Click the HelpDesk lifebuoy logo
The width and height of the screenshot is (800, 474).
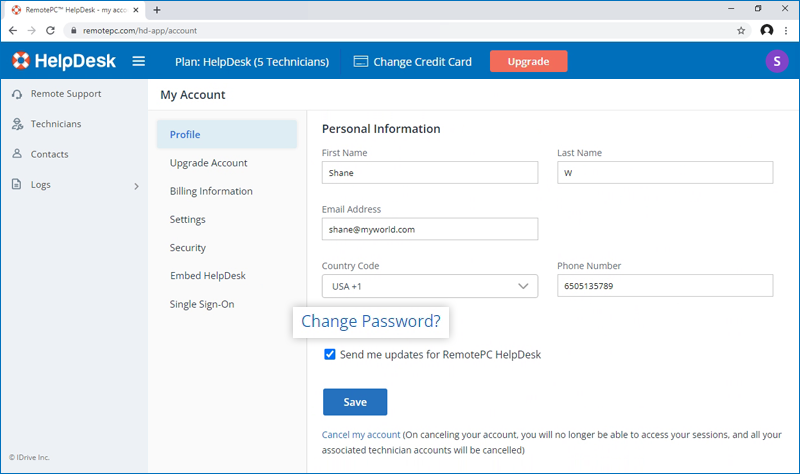pos(21,61)
